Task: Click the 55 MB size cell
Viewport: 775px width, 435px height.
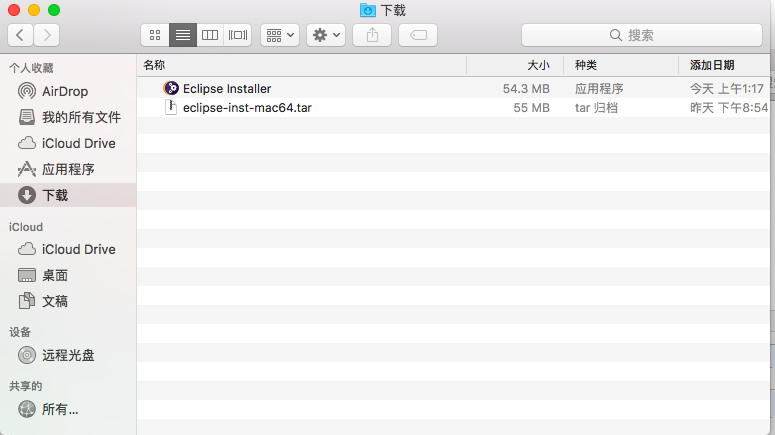Action: tap(531, 108)
